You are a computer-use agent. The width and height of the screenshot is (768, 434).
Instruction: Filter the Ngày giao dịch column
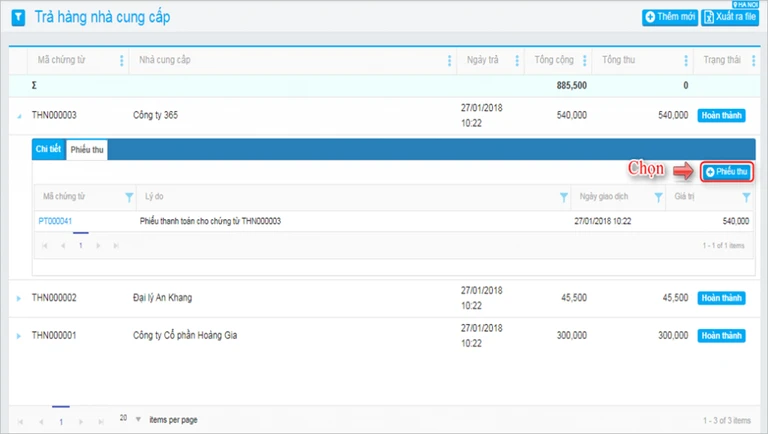pos(658,197)
